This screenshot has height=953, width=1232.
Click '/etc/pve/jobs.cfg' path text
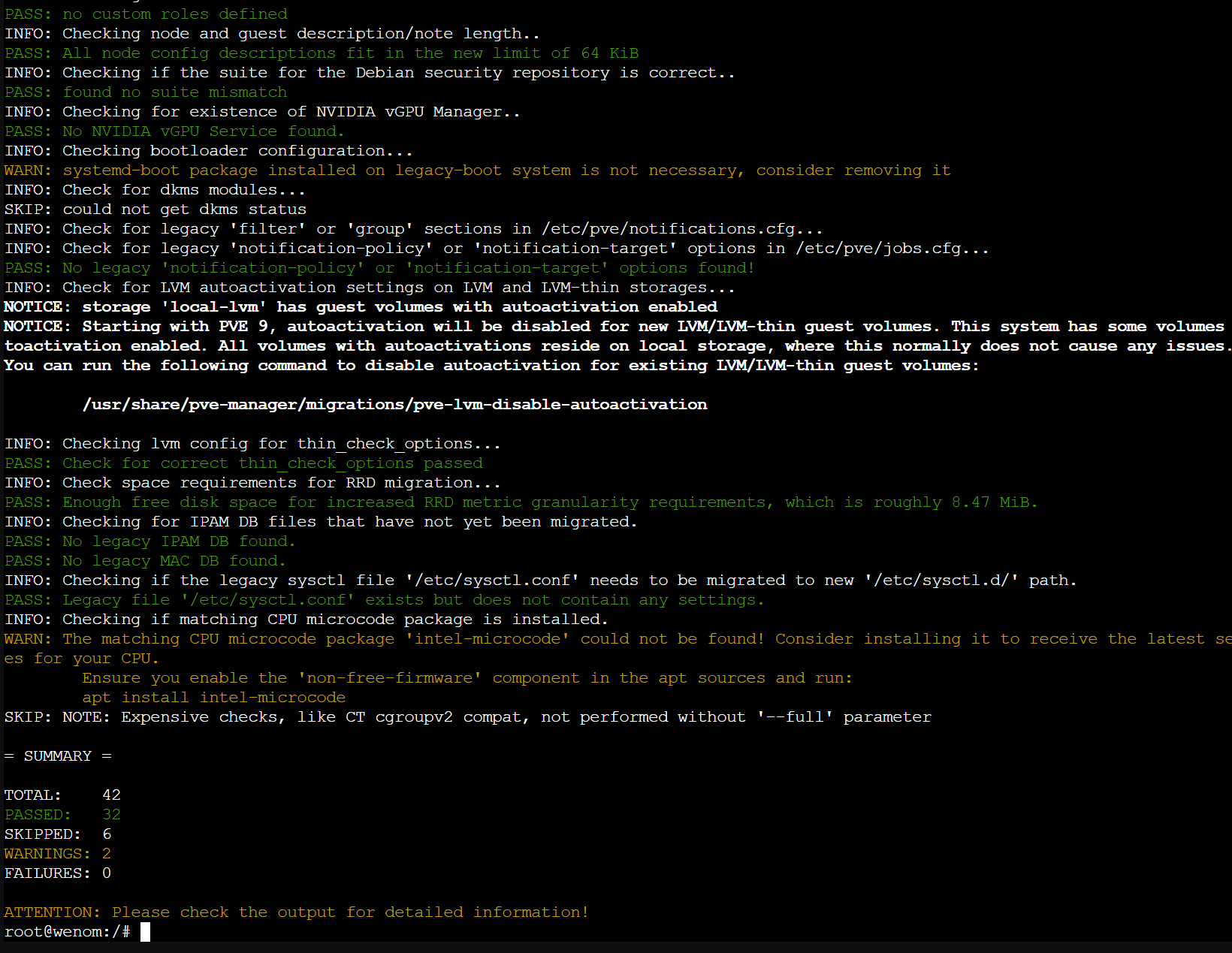coord(878,249)
